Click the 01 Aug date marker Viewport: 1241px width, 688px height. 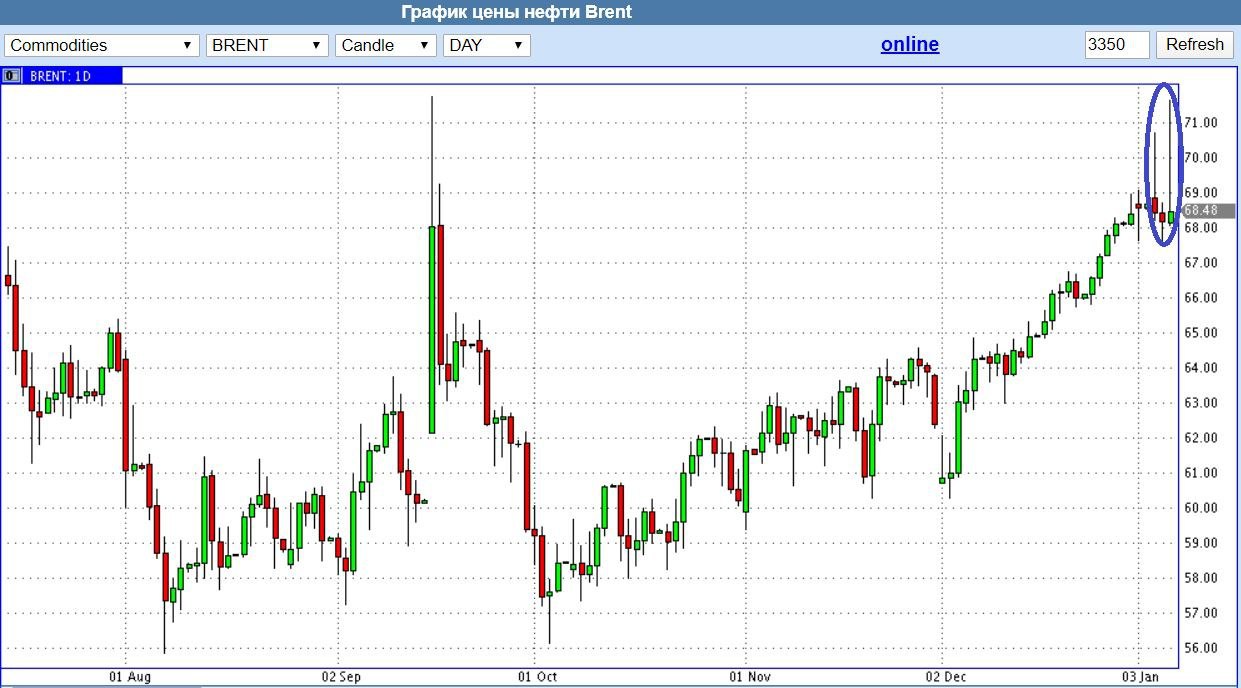(130, 677)
